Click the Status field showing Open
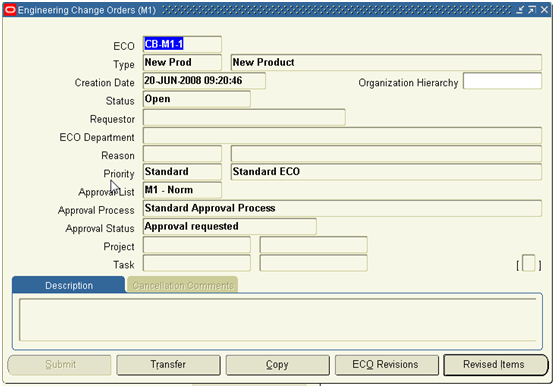557x388 pixels. click(x=197, y=99)
